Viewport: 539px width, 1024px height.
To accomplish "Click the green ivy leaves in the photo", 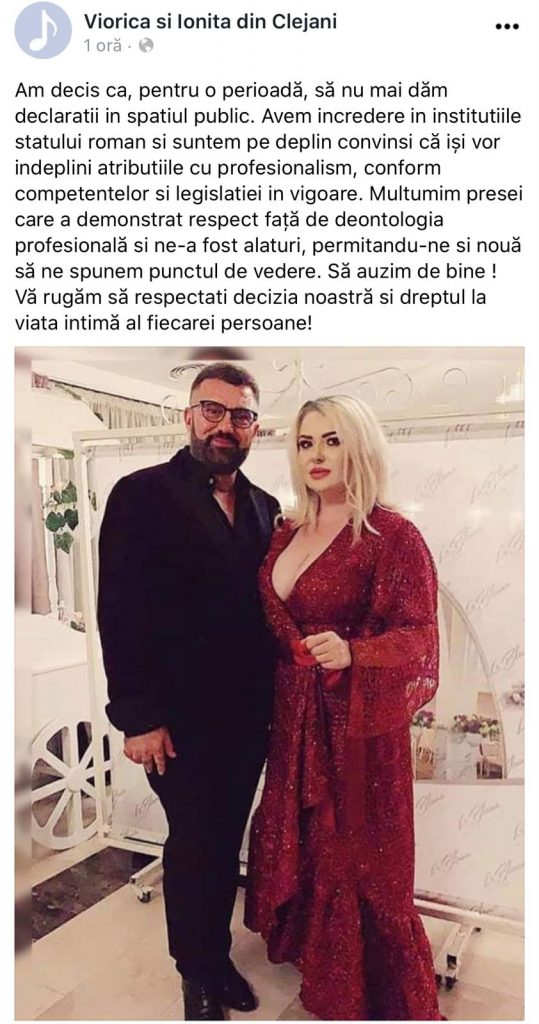I will pos(65,516).
